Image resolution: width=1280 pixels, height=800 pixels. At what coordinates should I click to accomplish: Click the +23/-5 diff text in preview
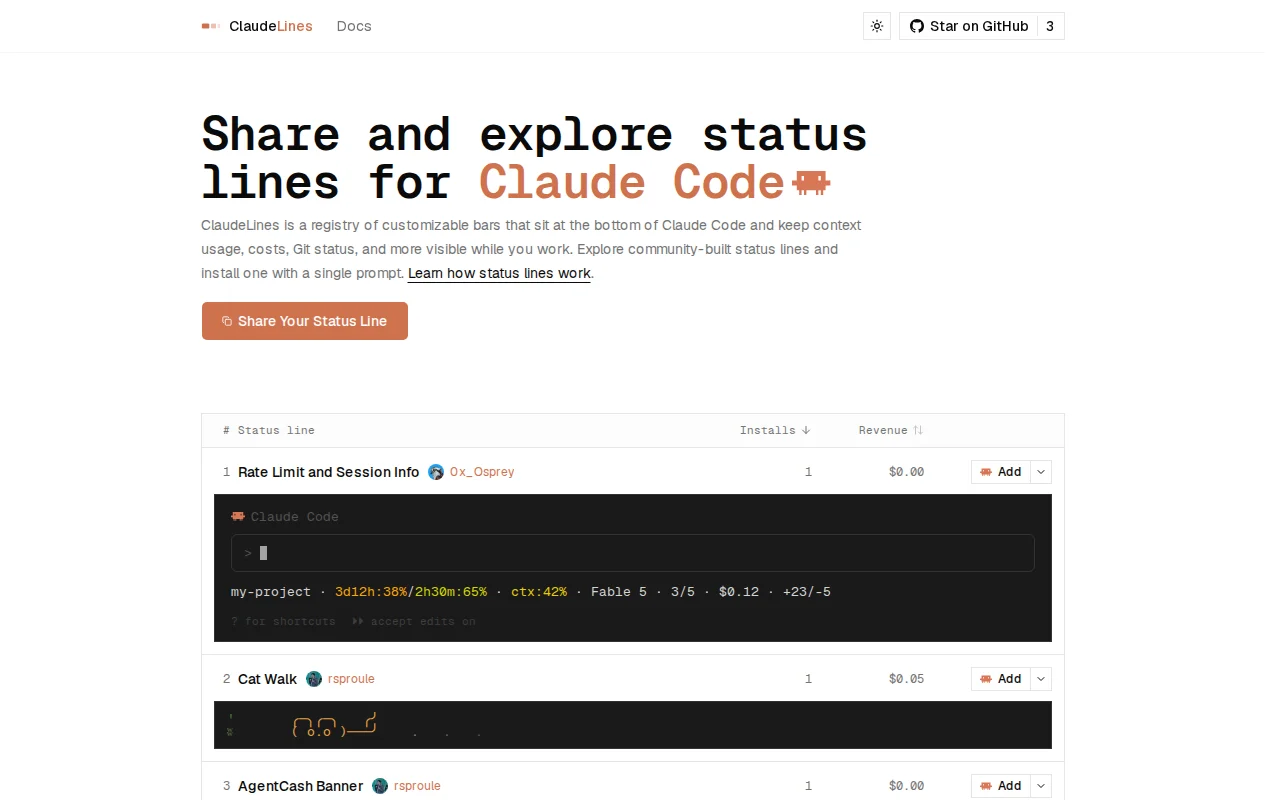click(x=807, y=592)
